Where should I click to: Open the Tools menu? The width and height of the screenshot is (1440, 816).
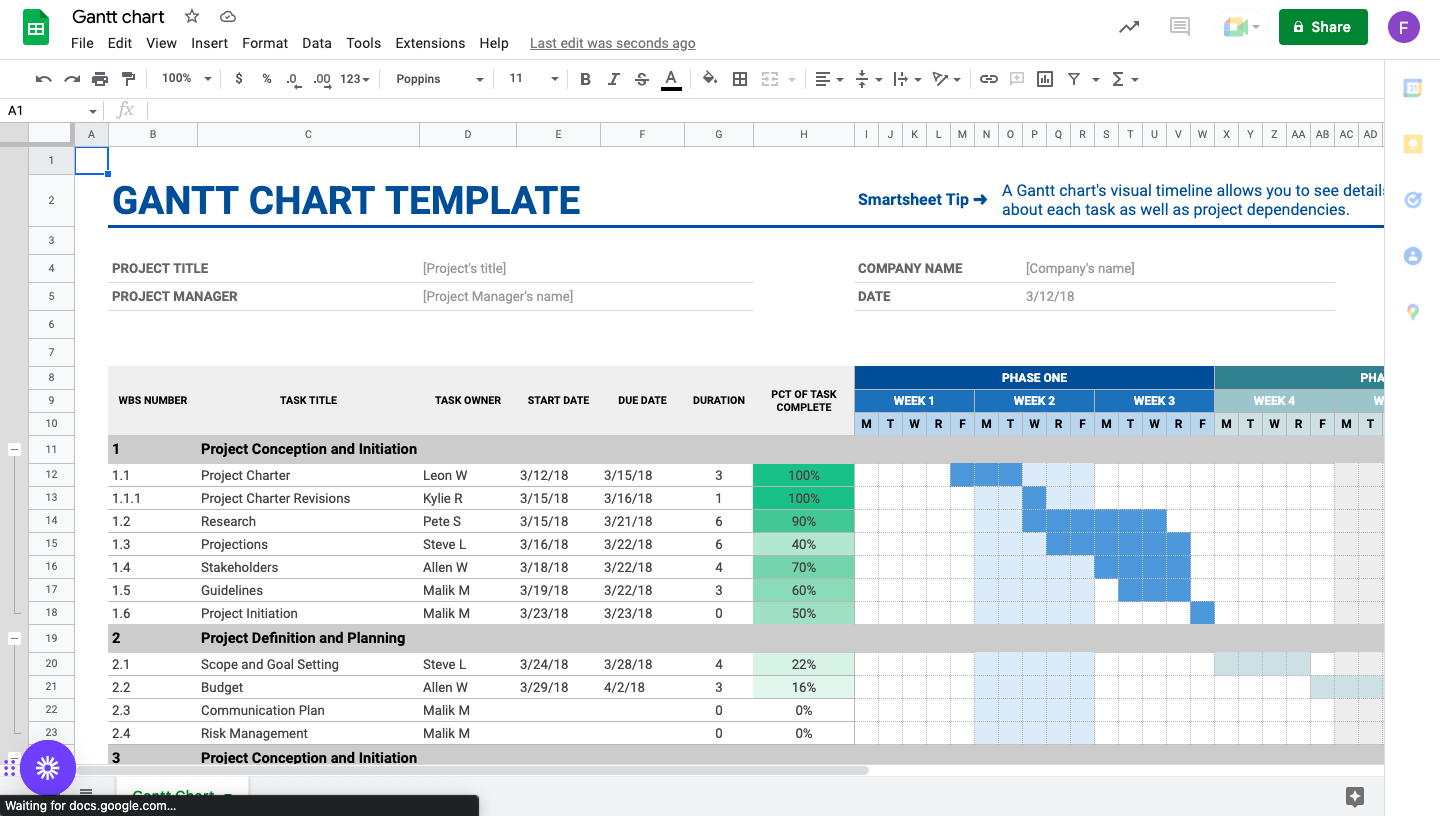[x=363, y=43]
